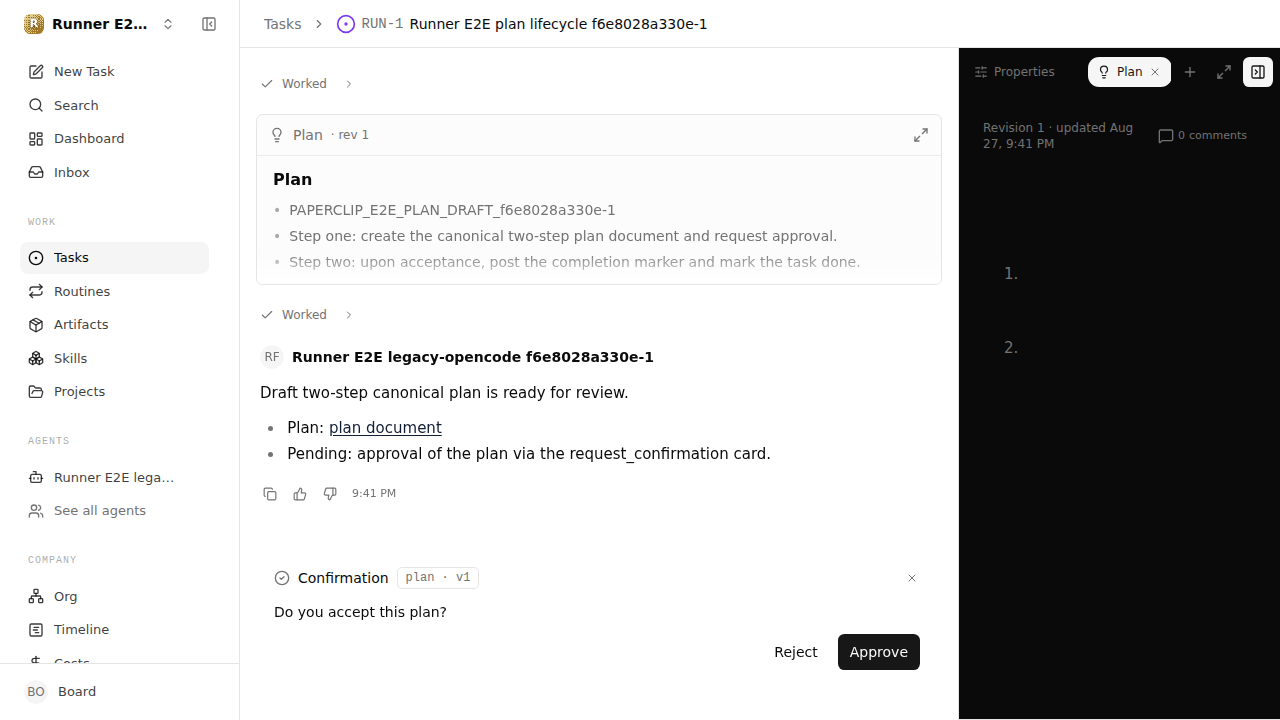This screenshot has width=1280, height=720.
Task: Open the plan document link
Action: point(385,428)
